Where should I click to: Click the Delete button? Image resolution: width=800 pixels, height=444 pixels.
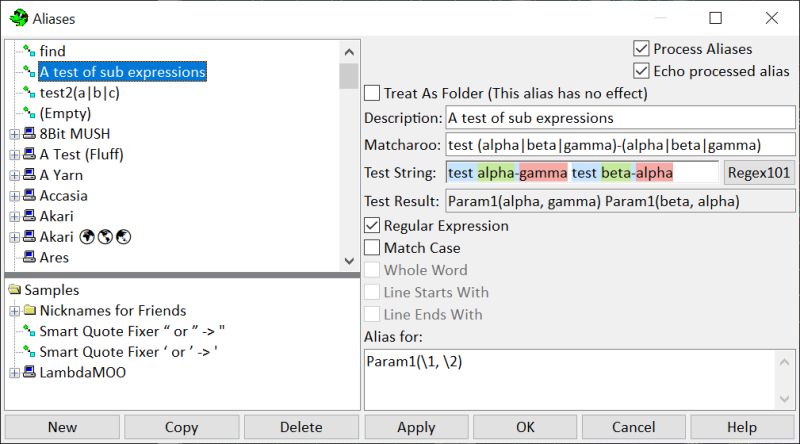click(301, 427)
